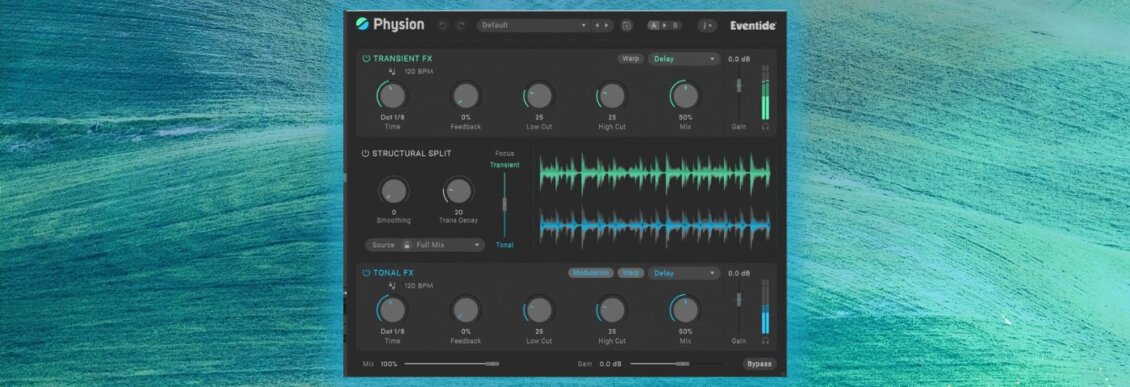The image size is (1130, 387).
Task: Open Transient FX Delay effect dropdown
Action: tap(683, 58)
